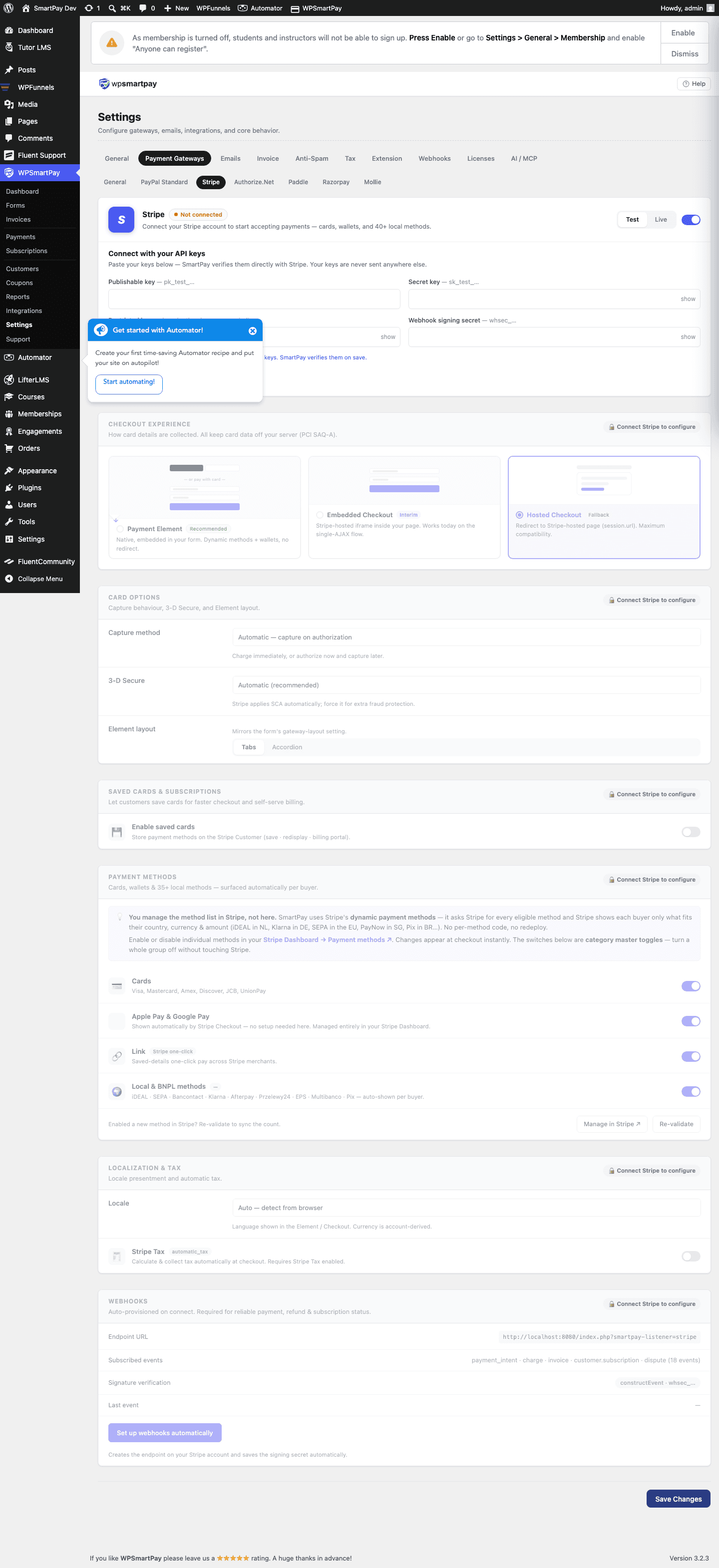Open the SmartPay Dev home icon

[x=25, y=8]
